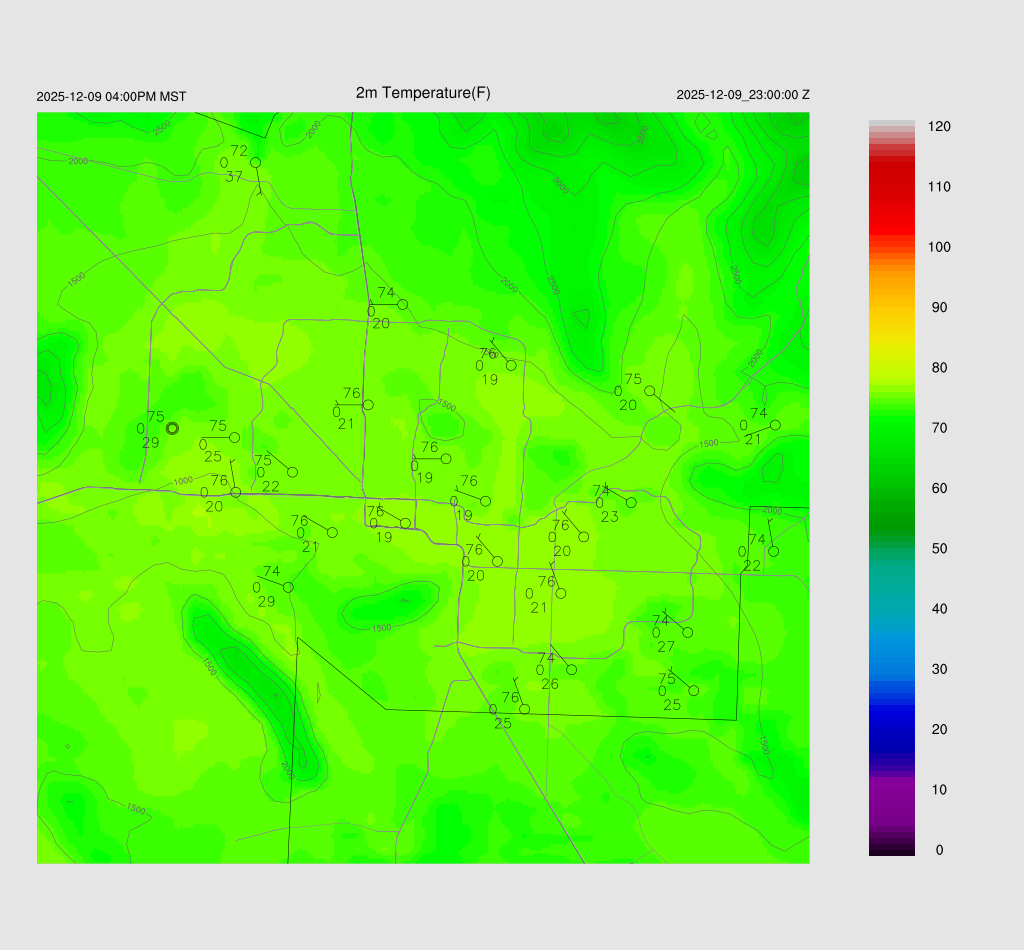The width and height of the screenshot is (1024, 950).
Task: Select the station circle with 74 and 22
Action: [x=773, y=551]
